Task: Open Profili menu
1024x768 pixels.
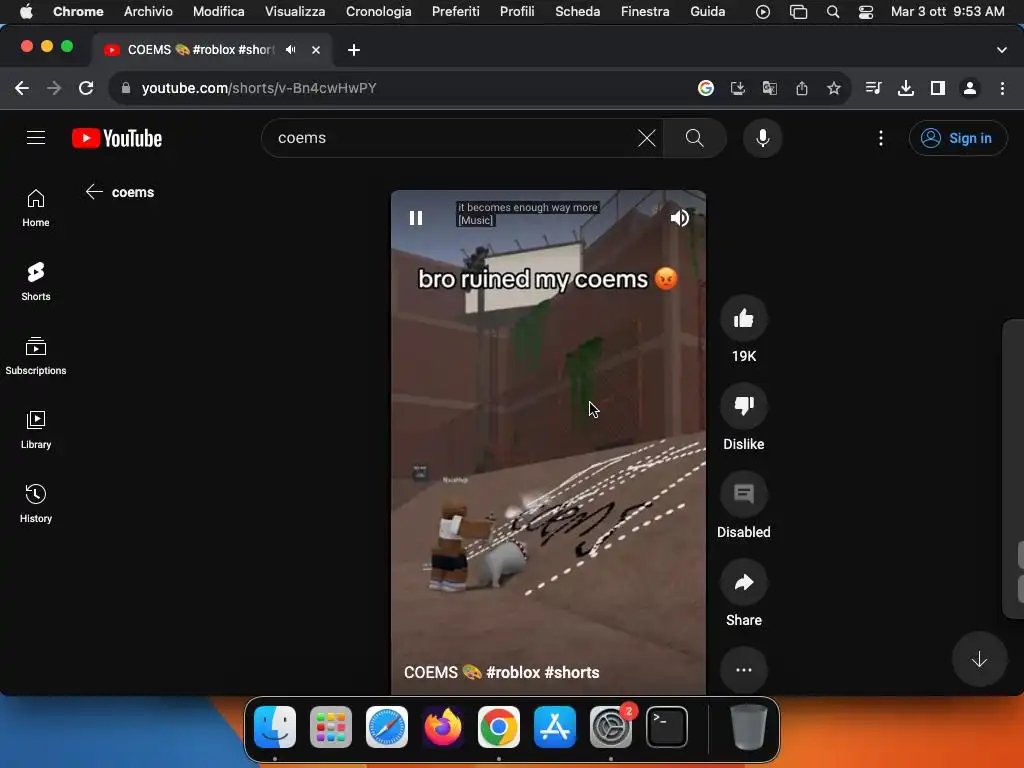Action: (517, 11)
